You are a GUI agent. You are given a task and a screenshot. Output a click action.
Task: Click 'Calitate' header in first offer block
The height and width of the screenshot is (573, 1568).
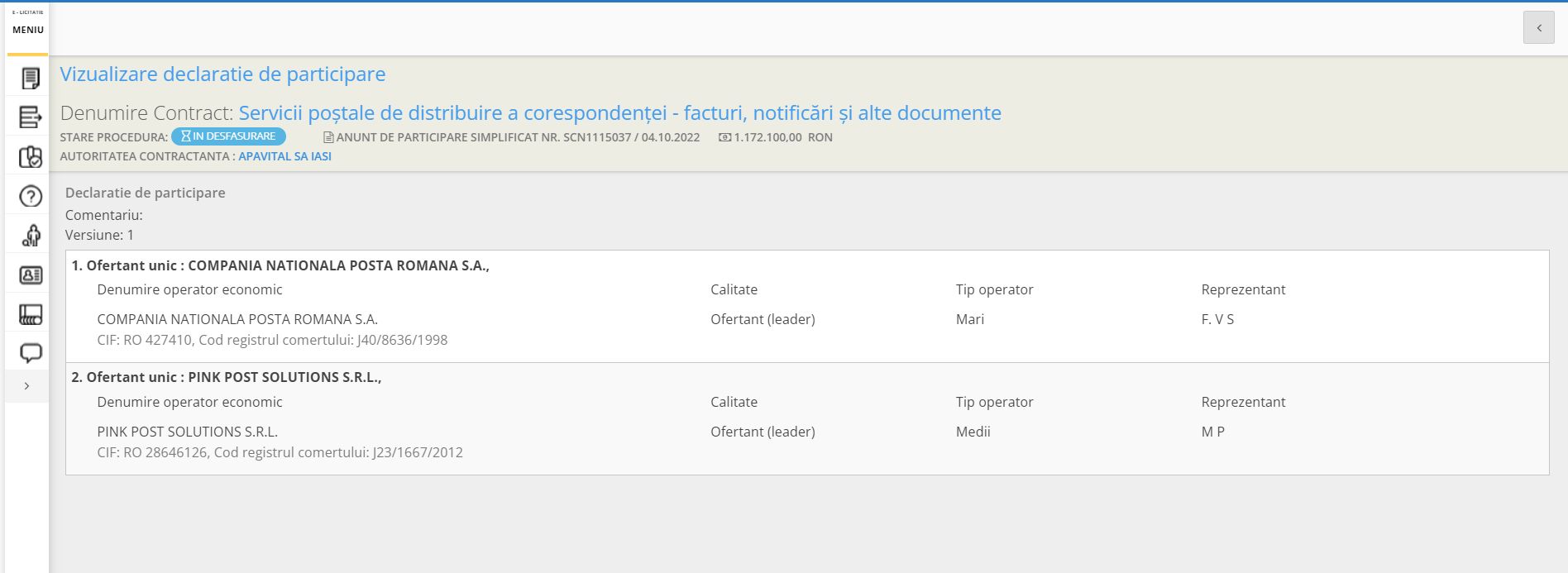[x=734, y=289]
